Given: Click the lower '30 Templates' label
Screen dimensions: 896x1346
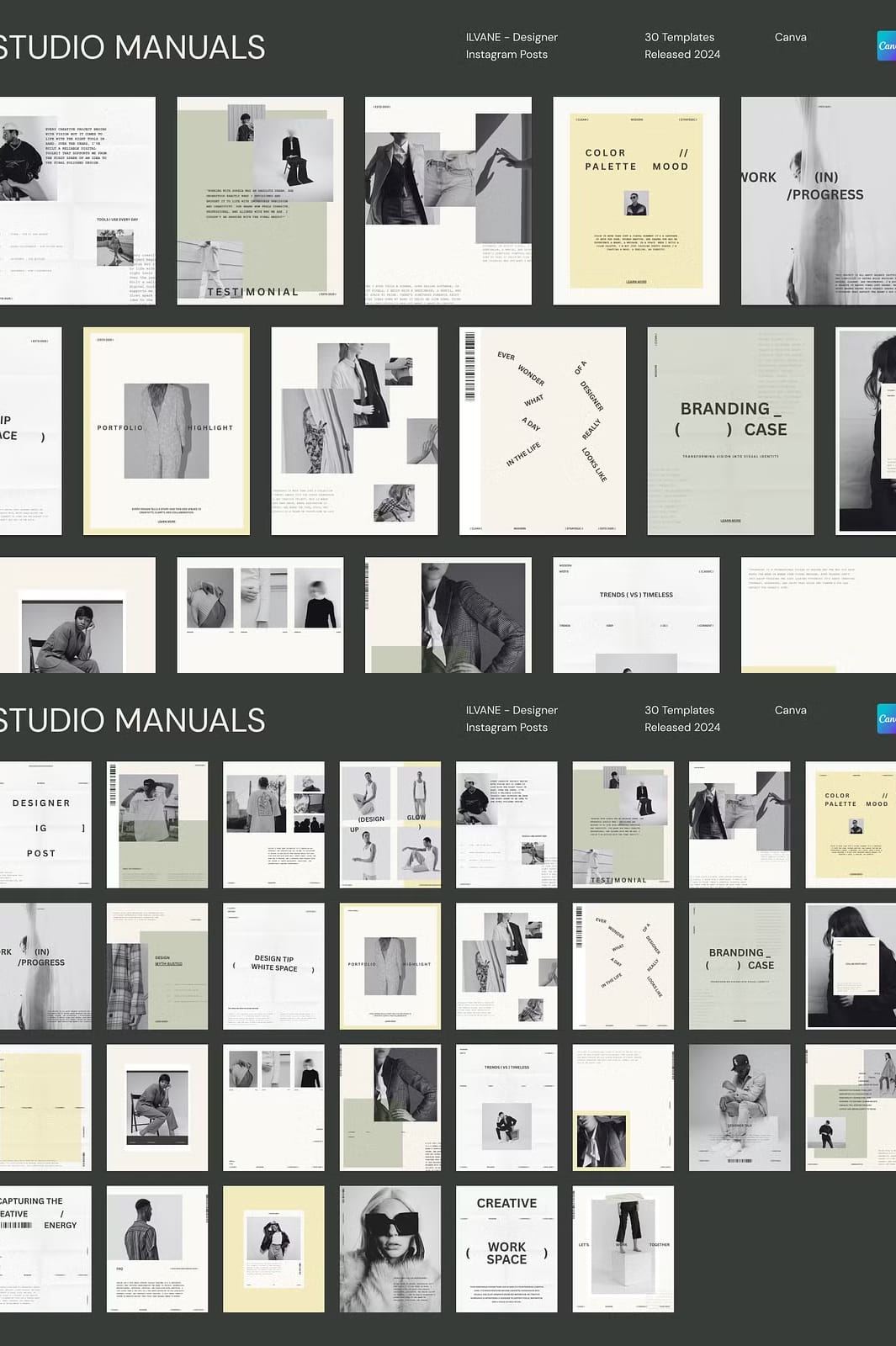Looking at the screenshot, I should [x=679, y=710].
